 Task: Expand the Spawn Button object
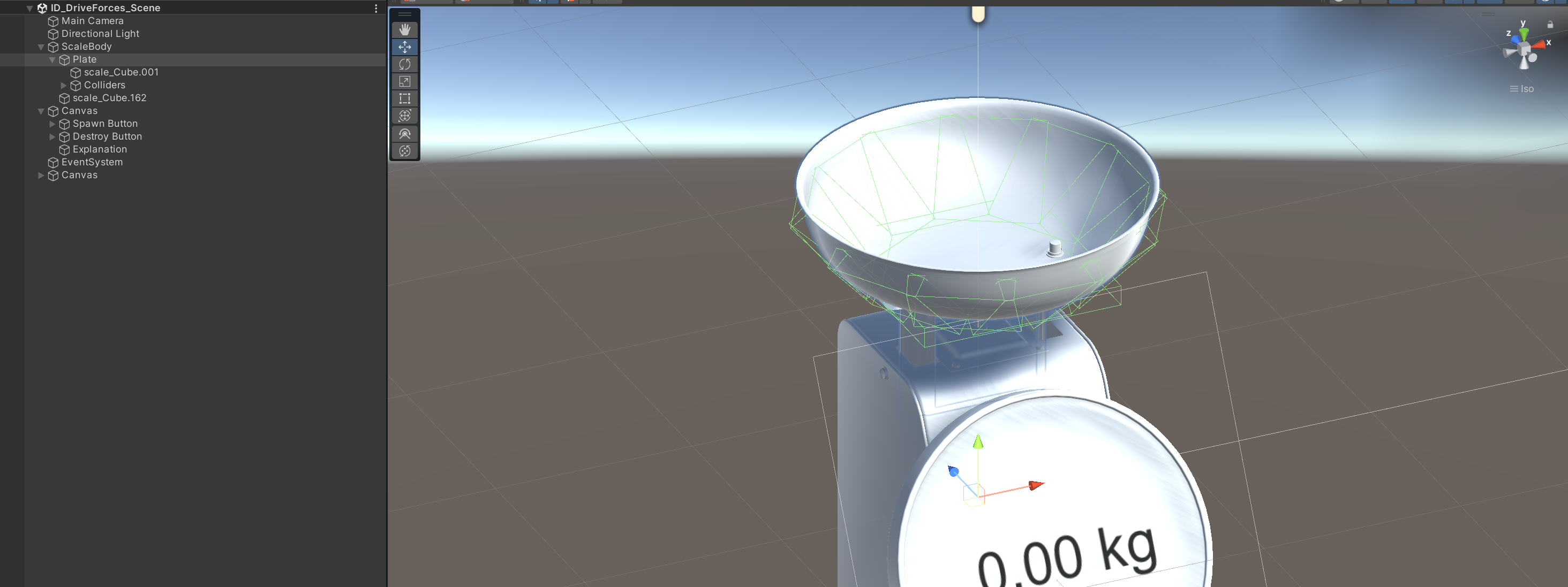(x=52, y=124)
